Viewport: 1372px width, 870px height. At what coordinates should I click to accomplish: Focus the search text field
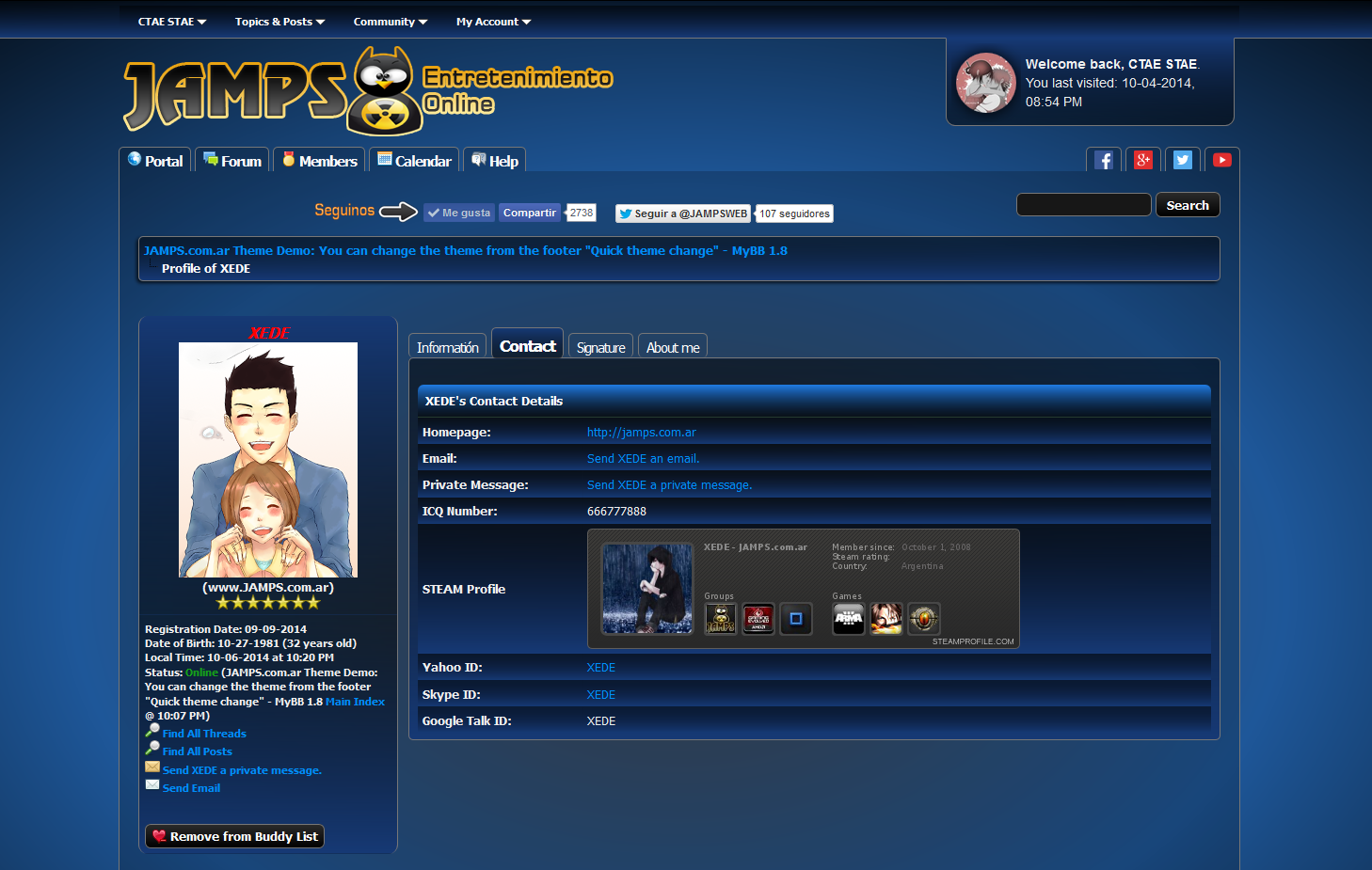point(1084,205)
